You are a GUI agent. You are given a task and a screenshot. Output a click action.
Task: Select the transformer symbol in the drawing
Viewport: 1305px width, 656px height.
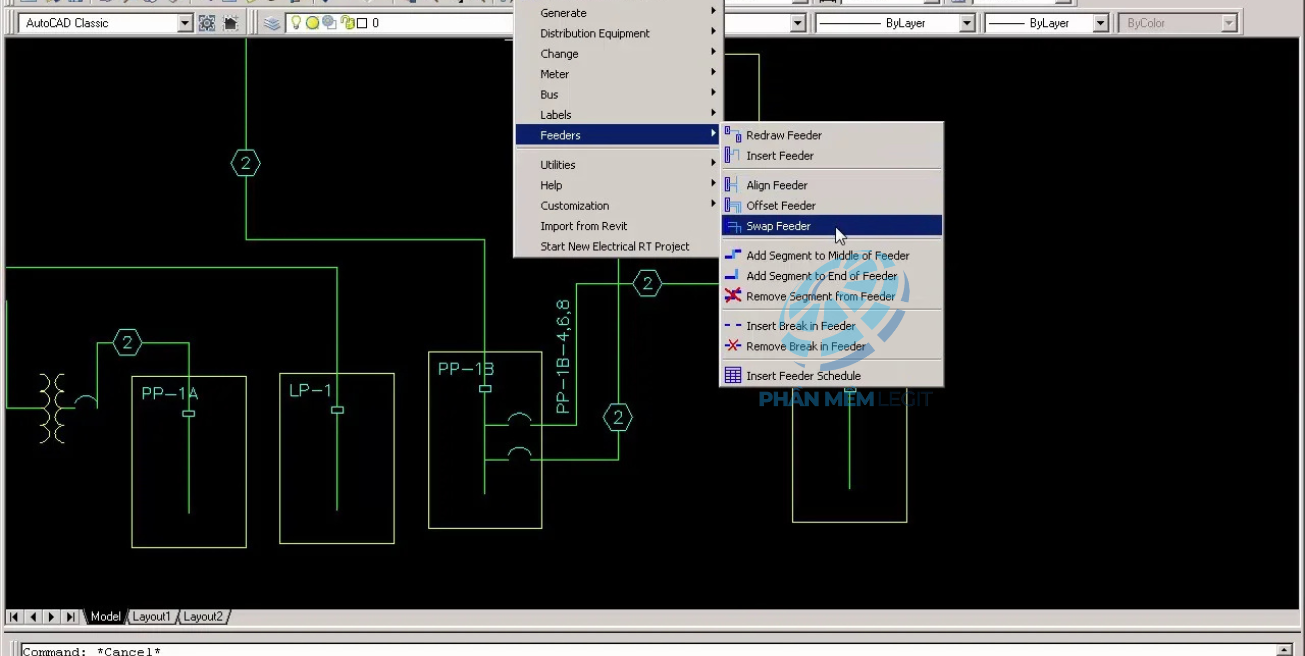[53, 408]
